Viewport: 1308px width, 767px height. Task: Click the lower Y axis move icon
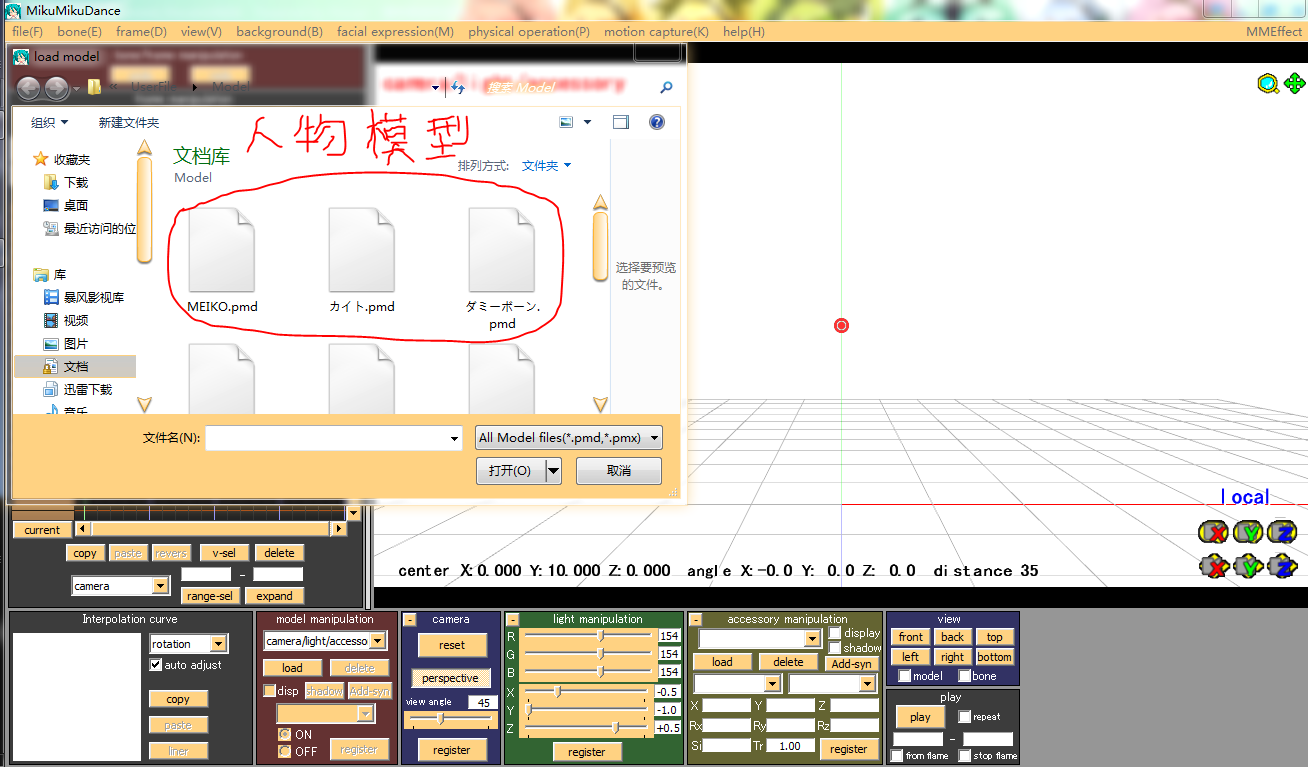click(1247, 567)
